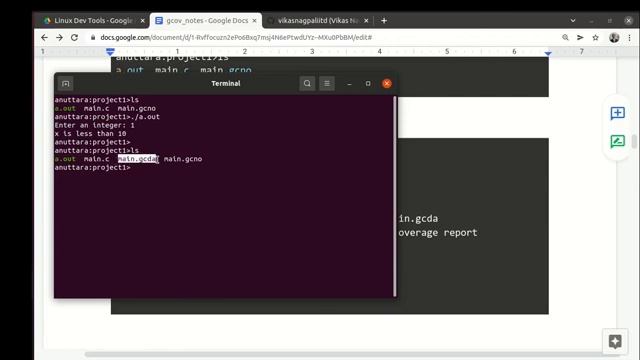Go forward in browser history
Screen dimensions: 640x360
click(x=59, y=37)
